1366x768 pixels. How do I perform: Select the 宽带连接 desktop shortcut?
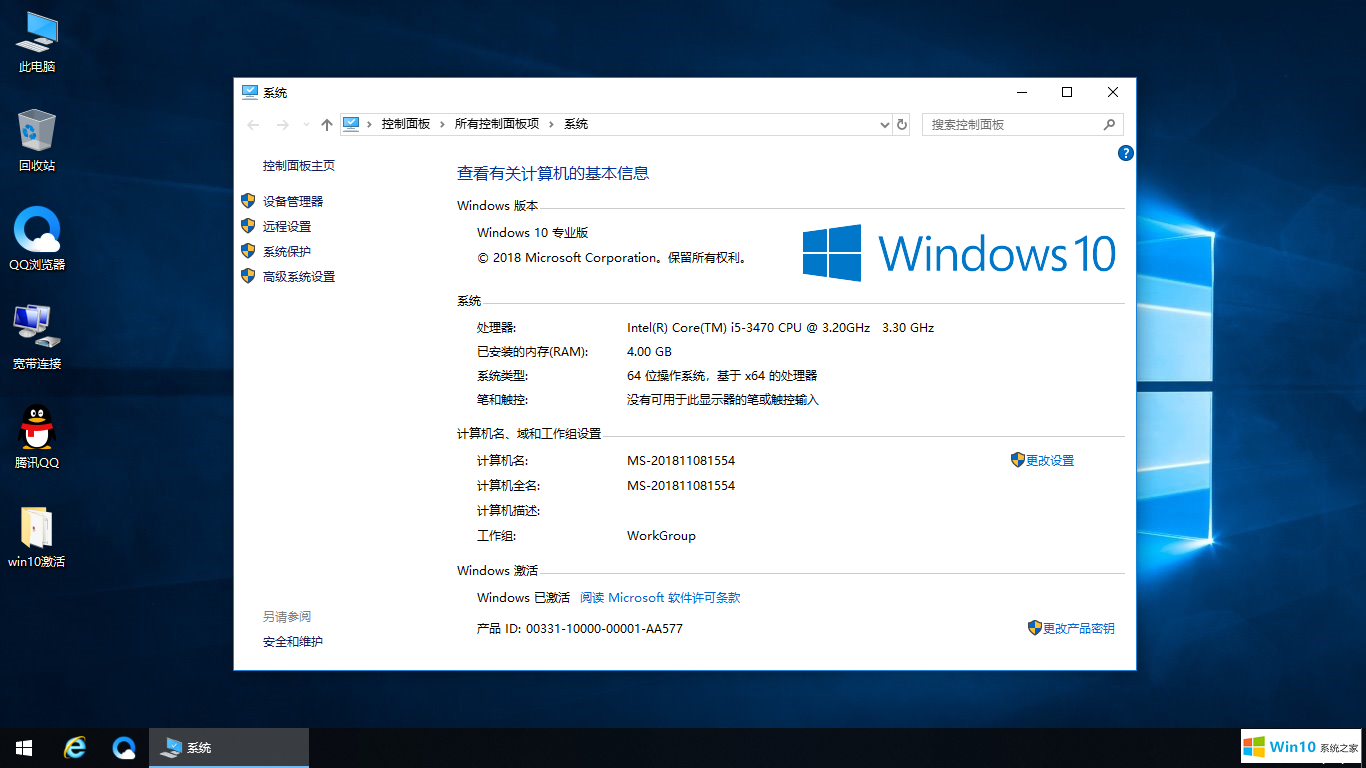pyautogui.click(x=37, y=338)
